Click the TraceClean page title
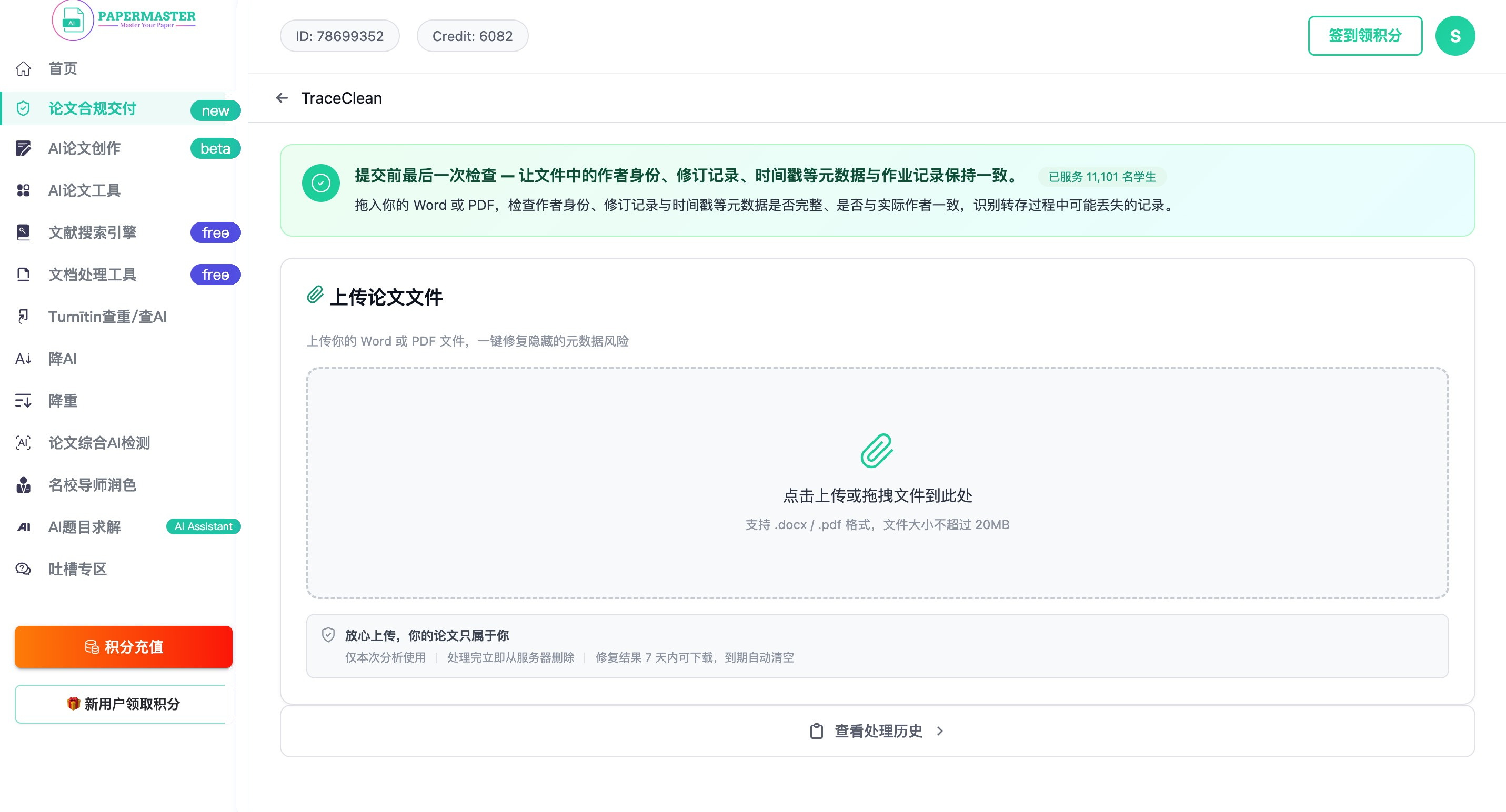Image resolution: width=1506 pixels, height=812 pixels. pyautogui.click(x=342, y=98)
